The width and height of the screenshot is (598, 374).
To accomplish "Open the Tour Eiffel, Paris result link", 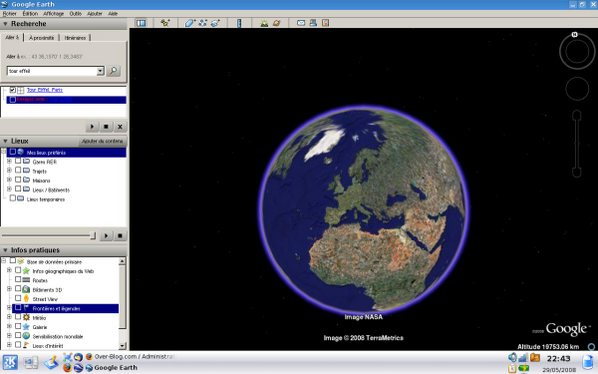I will 45,90.
